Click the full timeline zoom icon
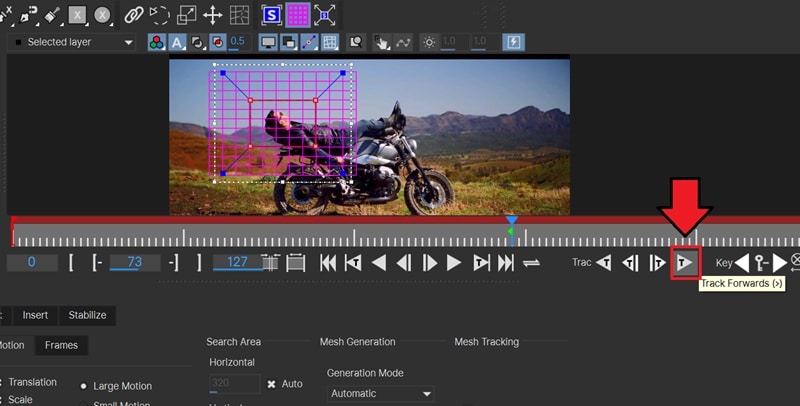 (x=295, y=263)
